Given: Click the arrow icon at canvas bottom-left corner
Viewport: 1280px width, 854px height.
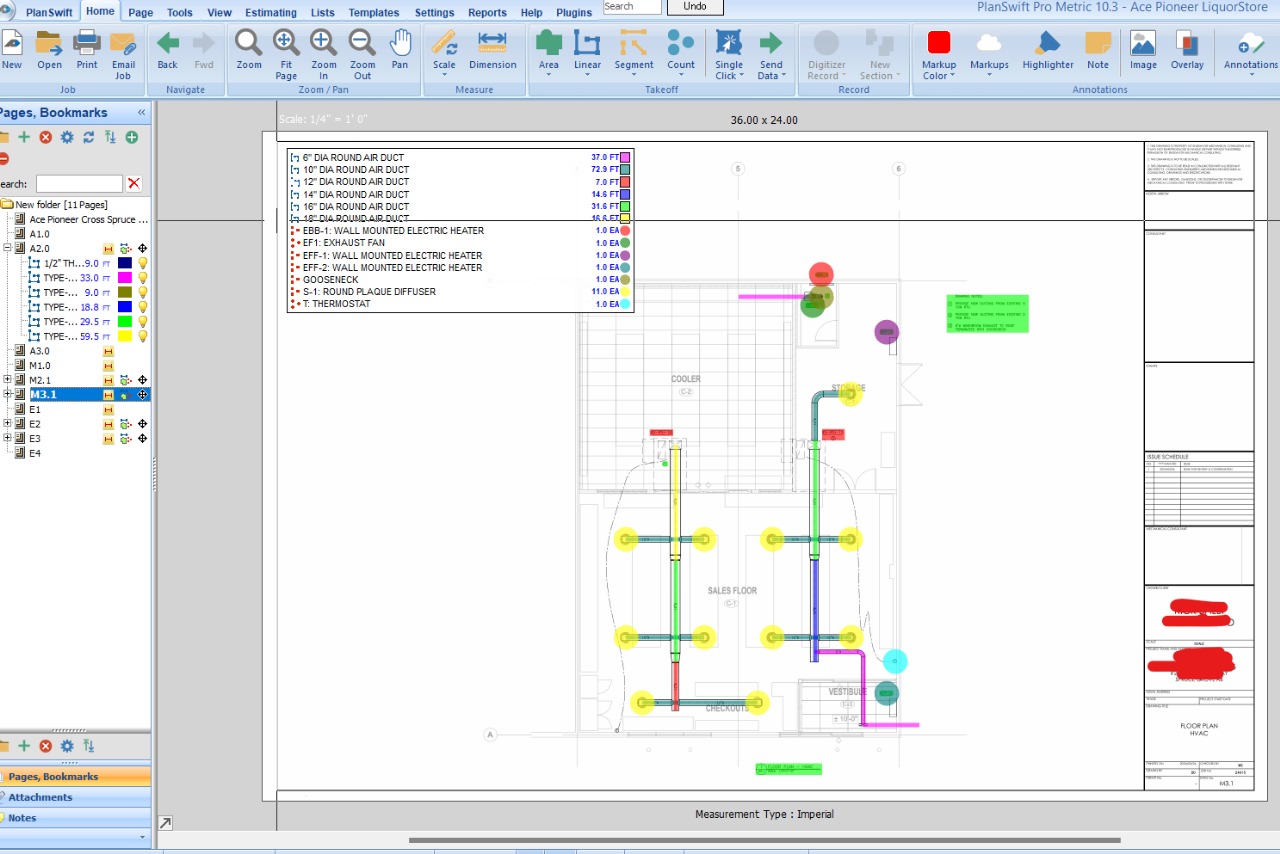Looking at the screenshot, I should pos(165,823).
